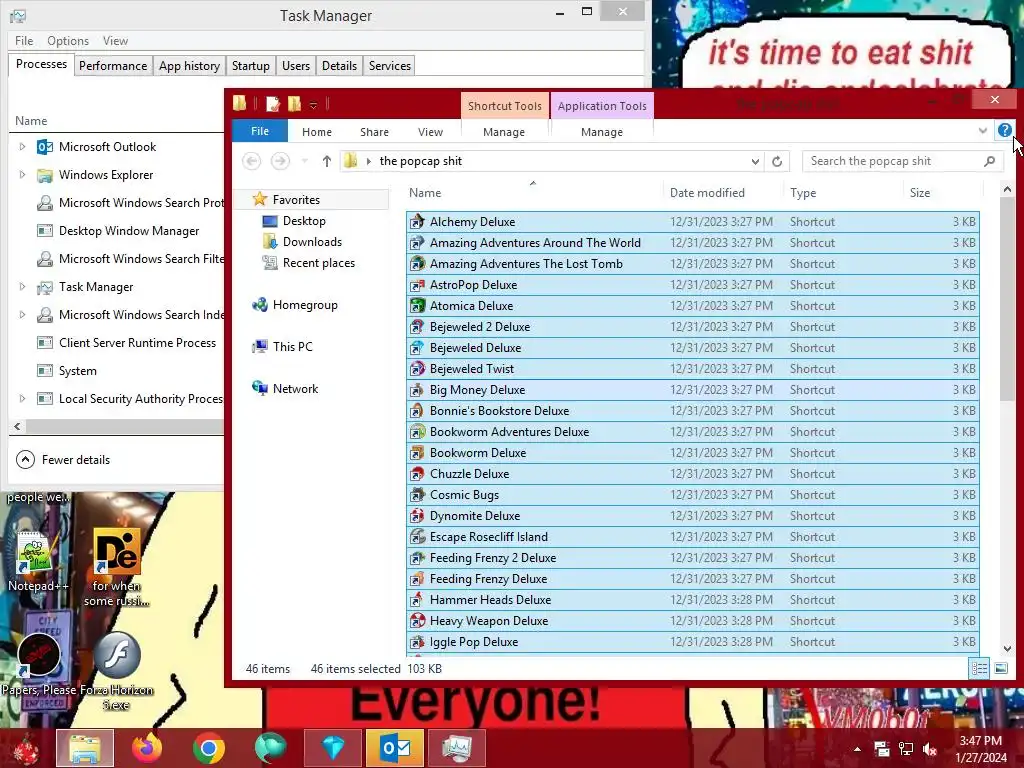Click Task Manager horizontal scrollbar thumb
The image size is (1024, 768).
pos(124,426)
